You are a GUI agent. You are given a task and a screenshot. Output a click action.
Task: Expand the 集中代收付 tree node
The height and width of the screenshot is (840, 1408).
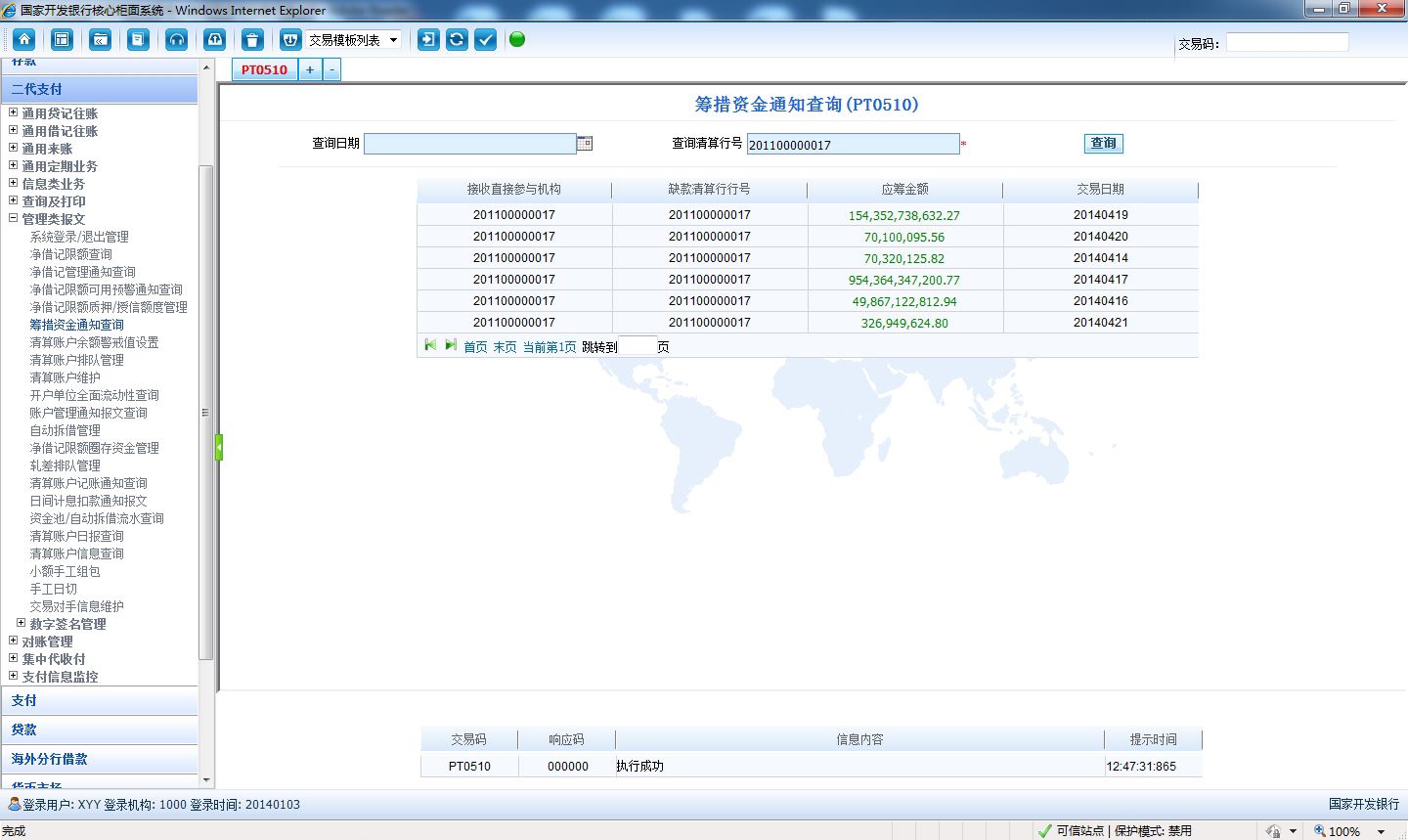click(x=14, y=658)
